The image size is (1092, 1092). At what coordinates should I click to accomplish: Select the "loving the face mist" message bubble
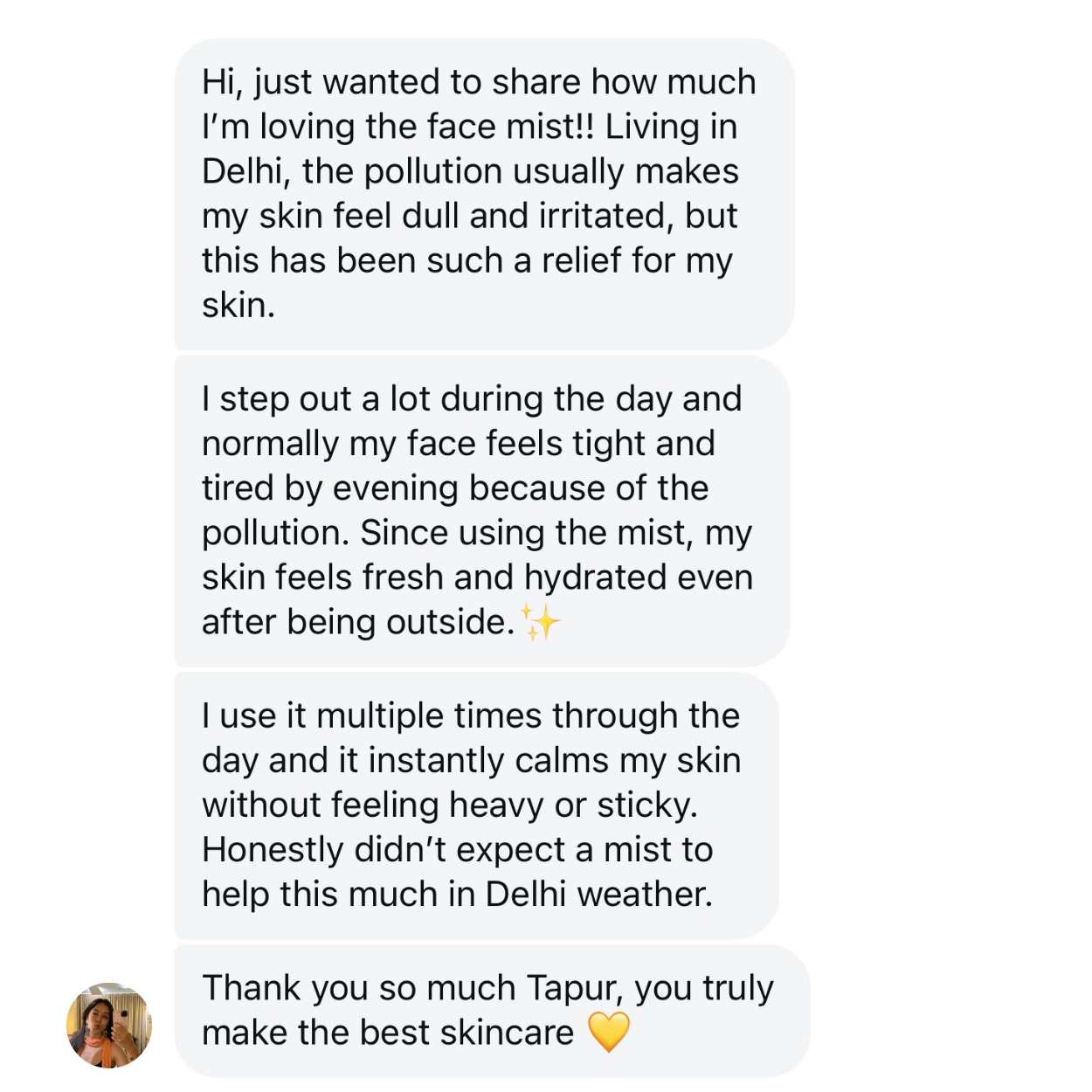tap(483, 193)
